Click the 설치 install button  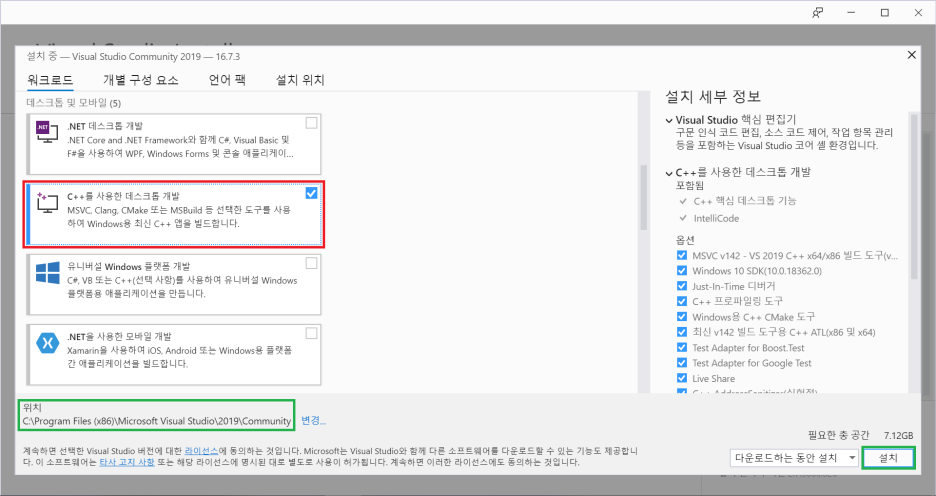click(888, 458)
